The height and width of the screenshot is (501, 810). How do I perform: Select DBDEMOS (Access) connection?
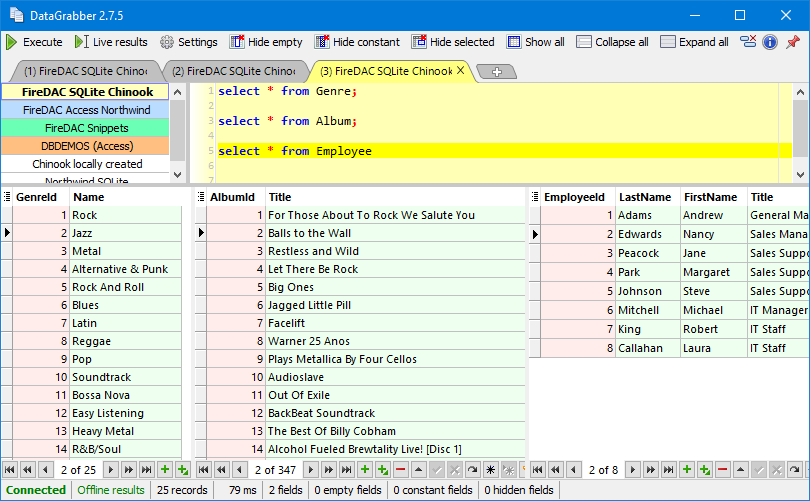tap(85, 146)
